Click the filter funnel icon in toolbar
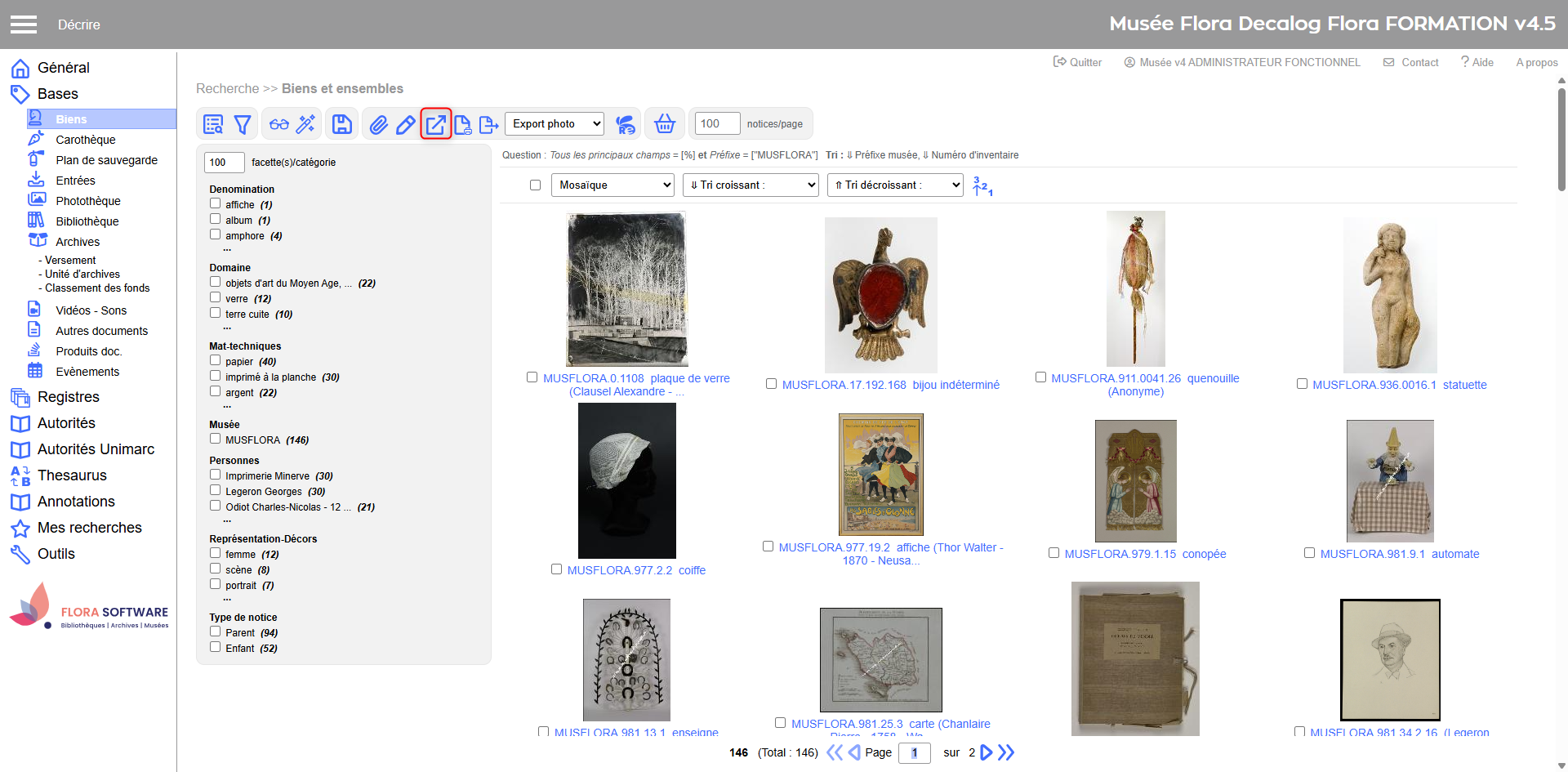The width and height of the screenshot is (1568, 772). pos(243,124)
